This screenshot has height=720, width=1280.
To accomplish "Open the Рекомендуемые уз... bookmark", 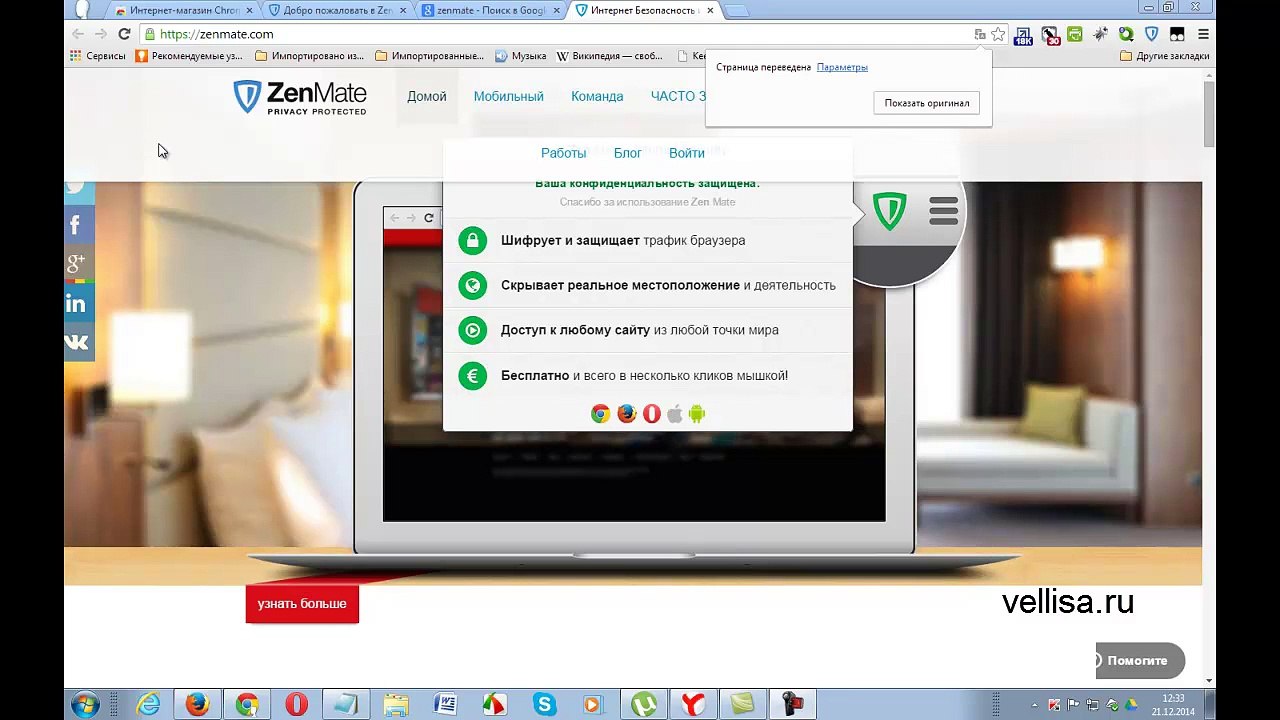I will (189, 56).
